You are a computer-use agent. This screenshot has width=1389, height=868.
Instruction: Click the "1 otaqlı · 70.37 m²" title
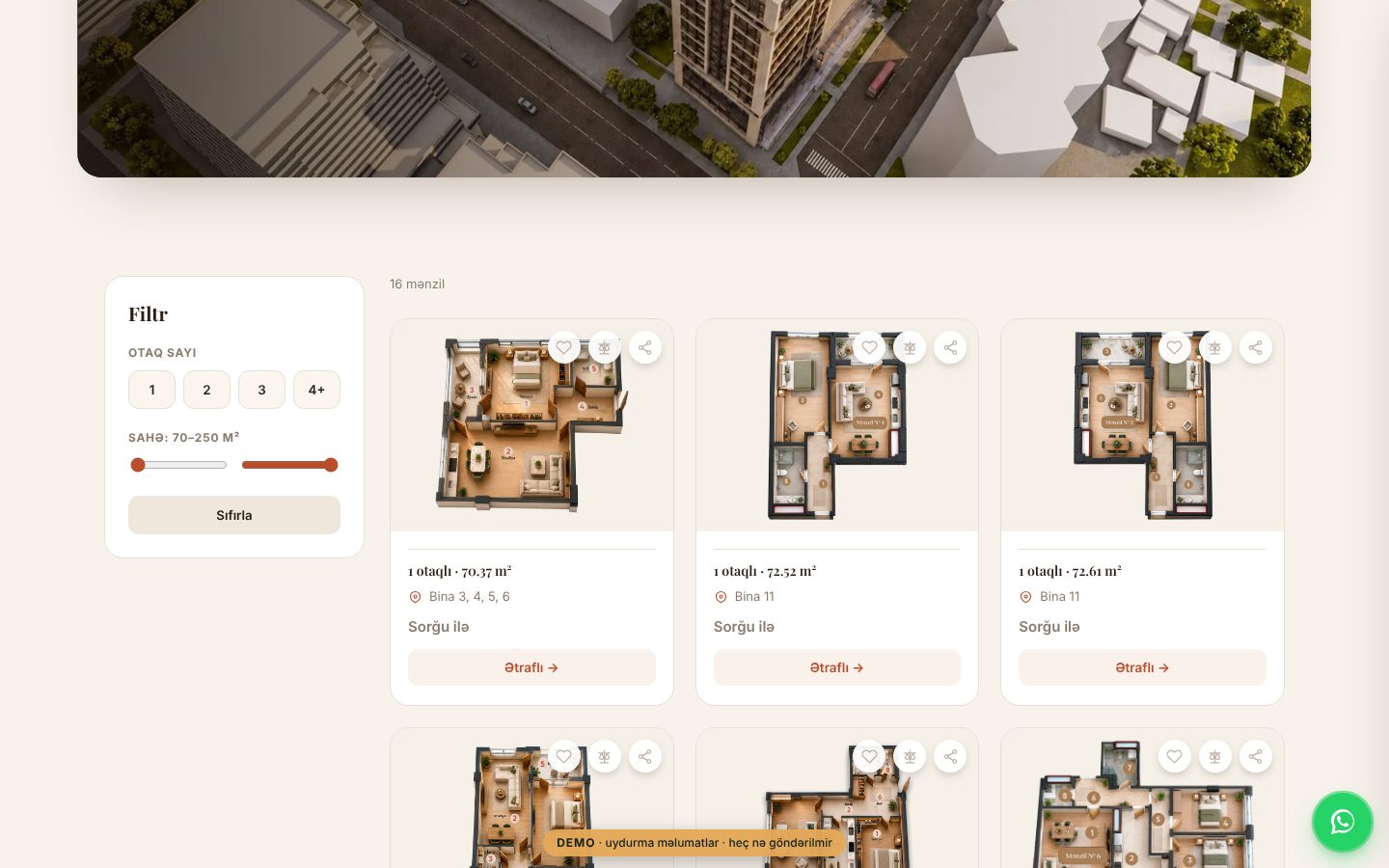460,571
